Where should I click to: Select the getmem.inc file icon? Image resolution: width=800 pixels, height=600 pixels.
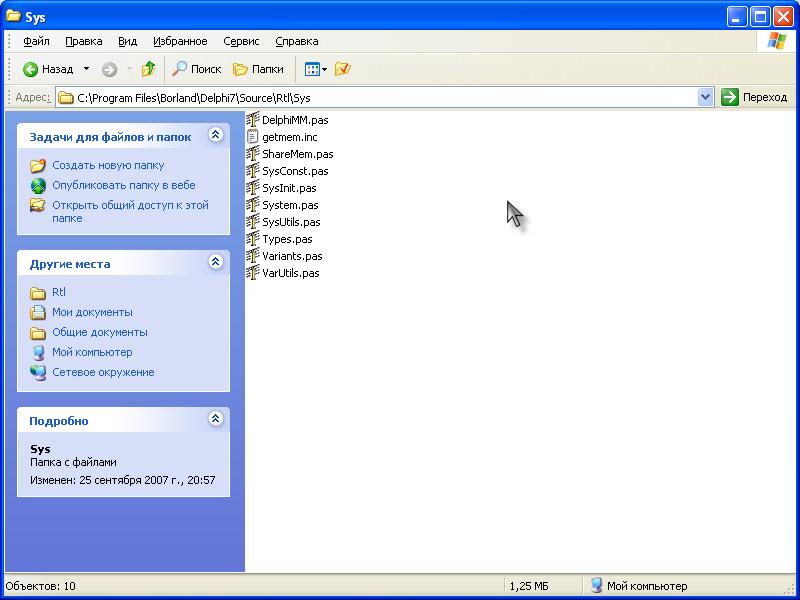click(x=253, y=137)
